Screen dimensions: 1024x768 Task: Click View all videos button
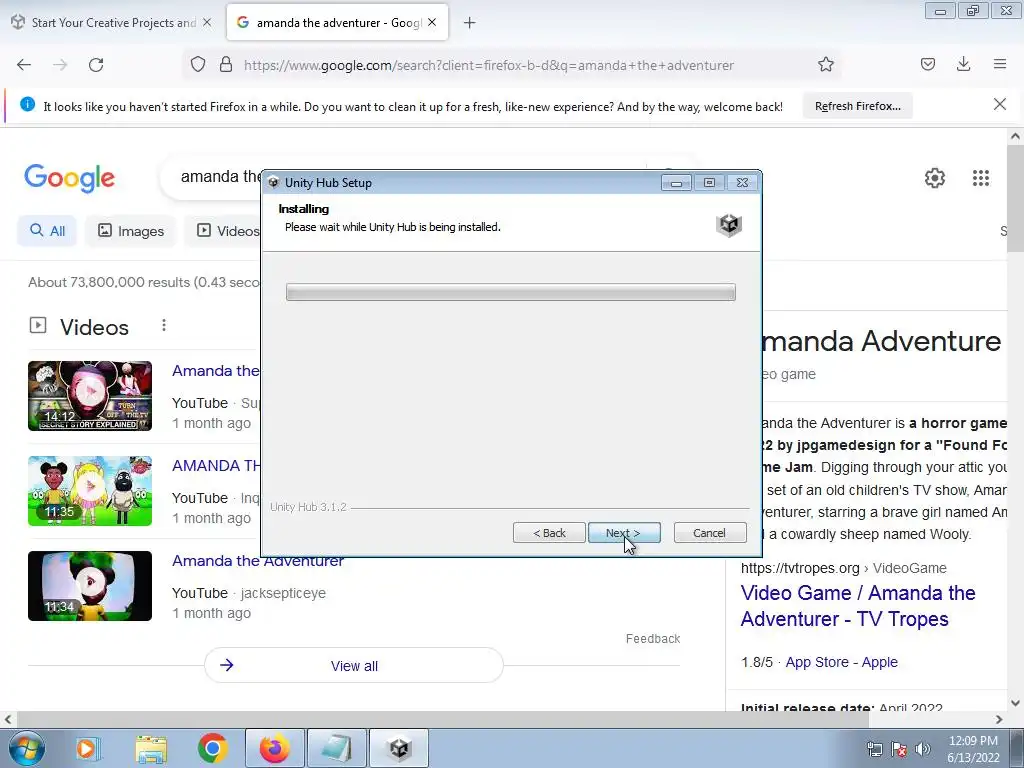point(354,665)
